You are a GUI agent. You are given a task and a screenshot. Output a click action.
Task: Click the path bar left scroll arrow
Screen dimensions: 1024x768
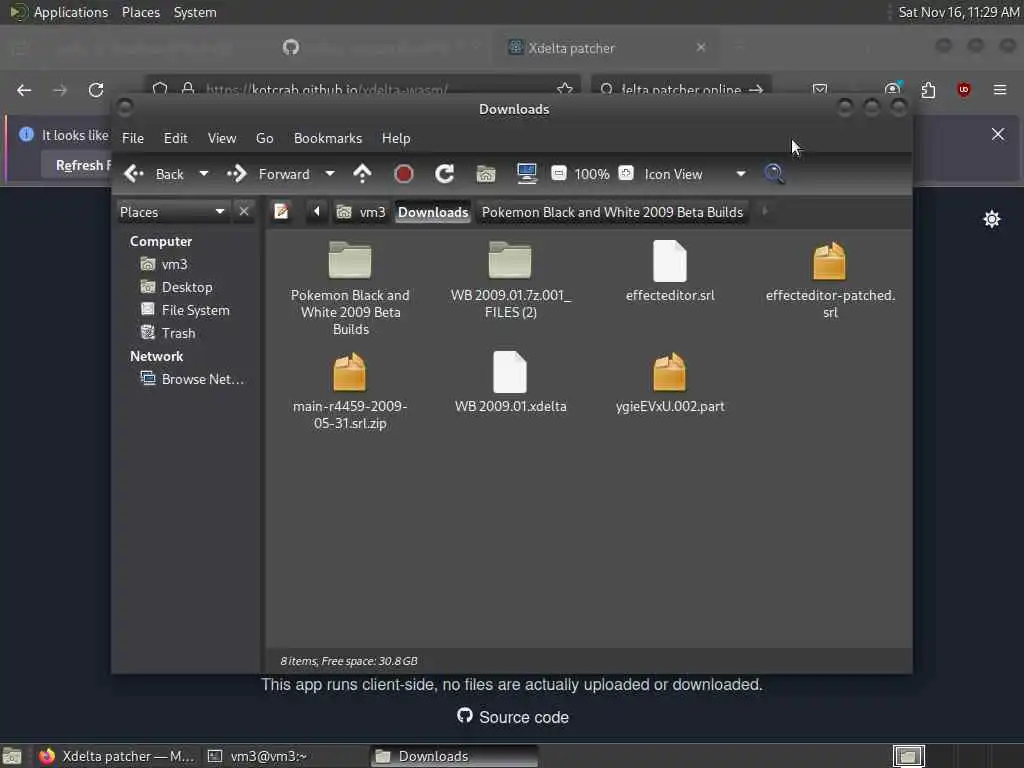317,212
